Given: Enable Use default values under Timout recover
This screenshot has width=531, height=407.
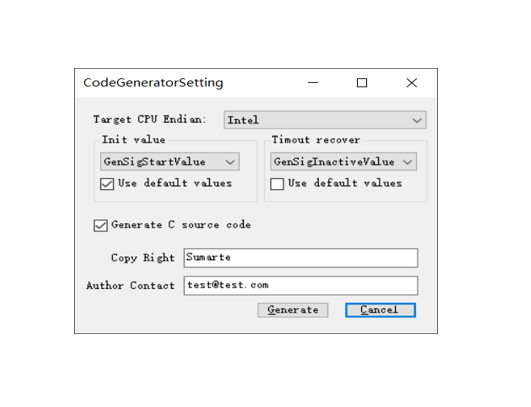Looking at the screenshot, I should 277,184.
